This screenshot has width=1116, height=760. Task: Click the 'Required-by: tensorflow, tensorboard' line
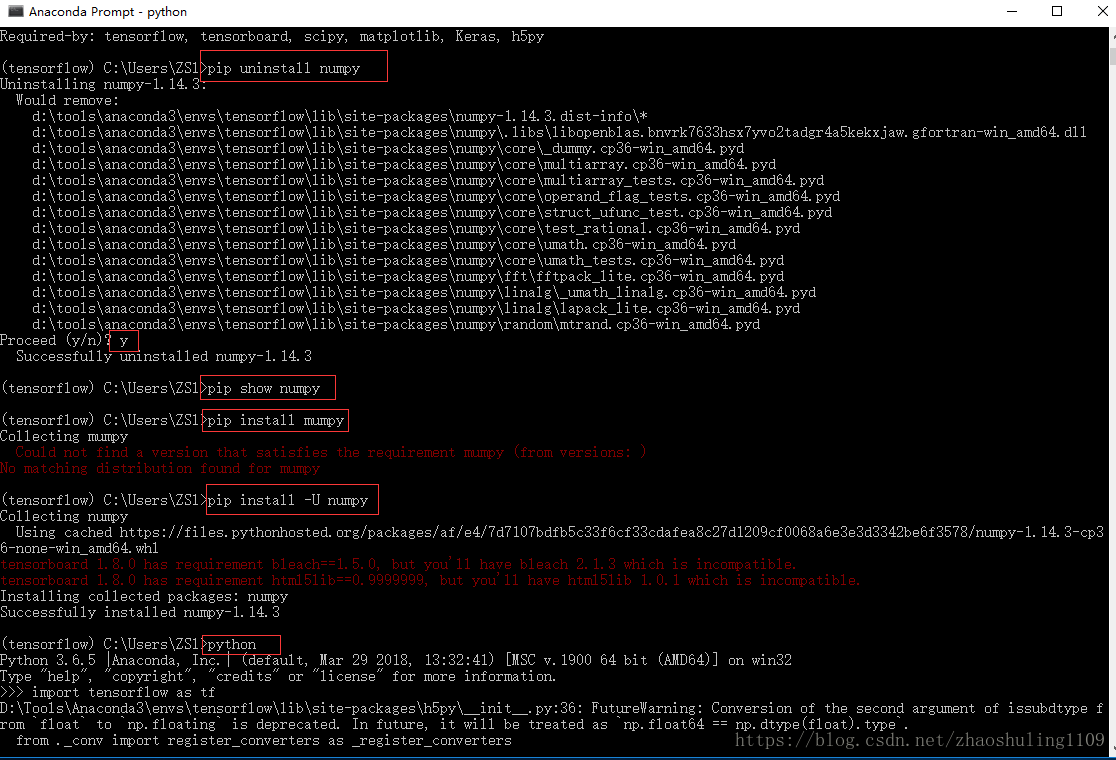(x=272, y=36)
